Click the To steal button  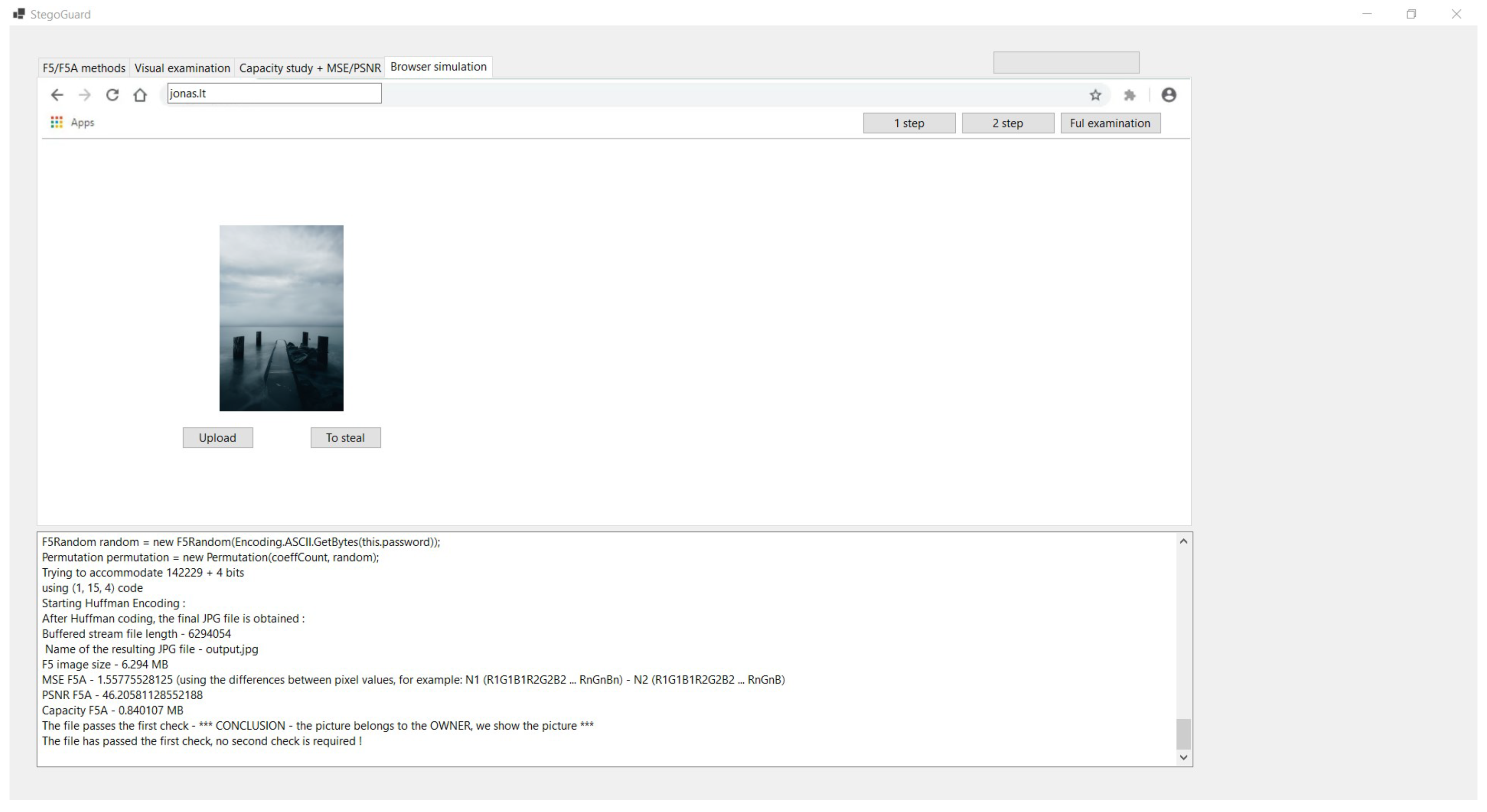click(345, 437)
